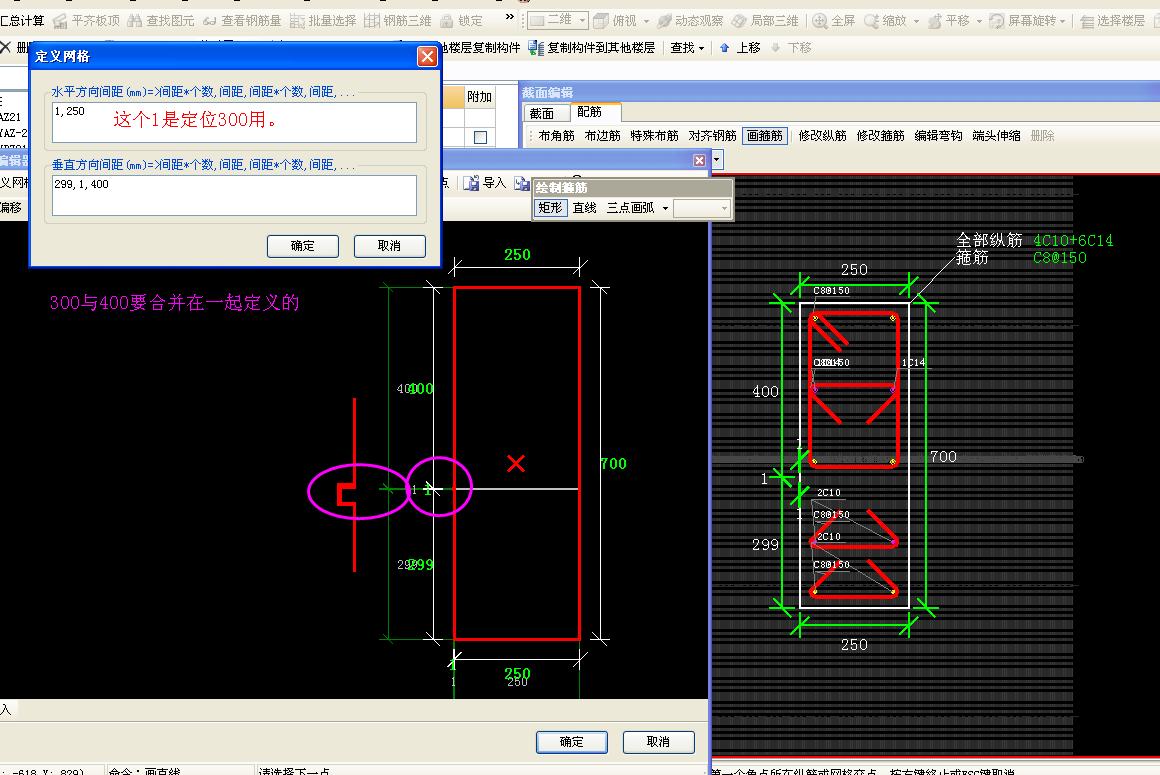Select 布边筋 tool
The width and height of the screenshot is (1160, 775).
602,135
